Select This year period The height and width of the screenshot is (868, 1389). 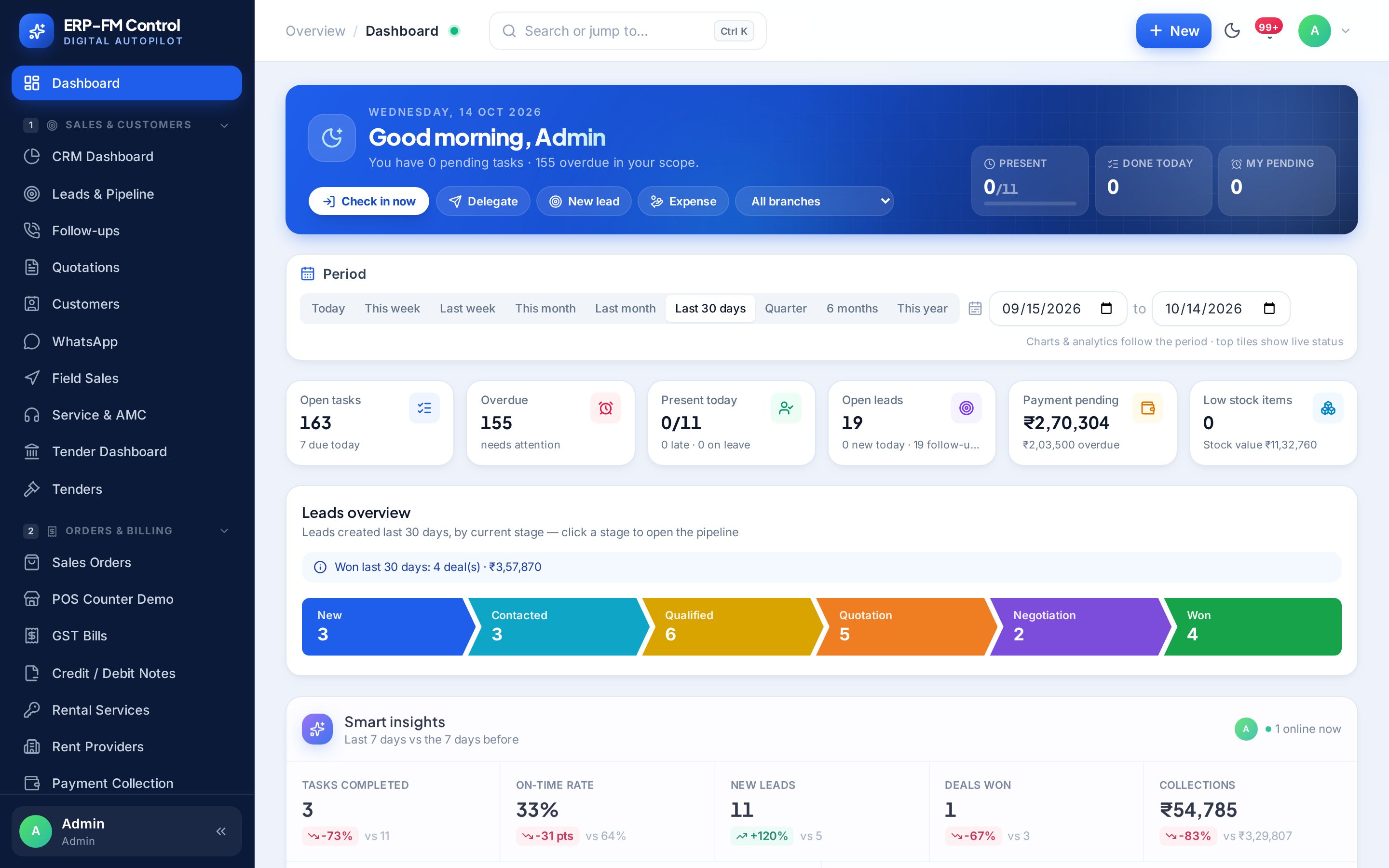click(x=922, y=308)
